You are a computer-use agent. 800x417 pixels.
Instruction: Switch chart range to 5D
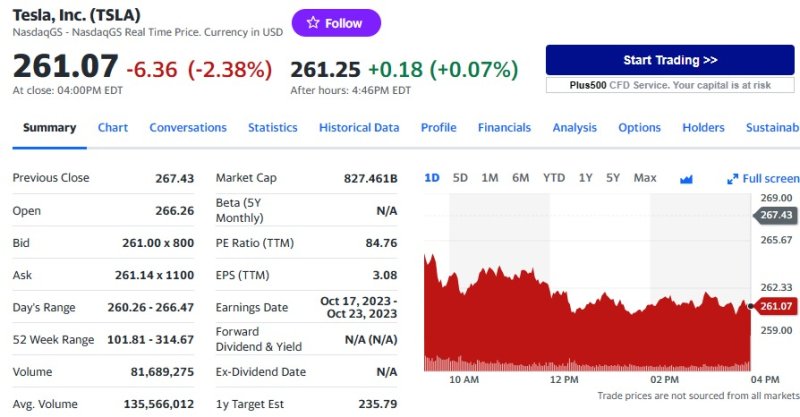460,178
